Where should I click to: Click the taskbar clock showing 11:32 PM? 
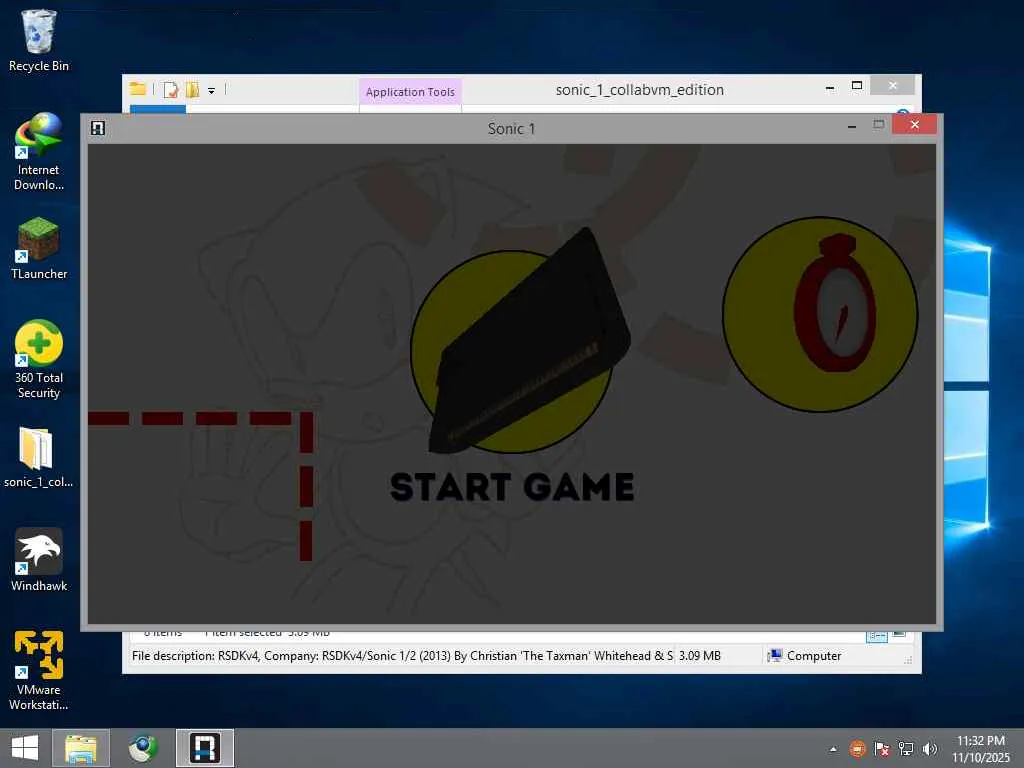(981, 748)
